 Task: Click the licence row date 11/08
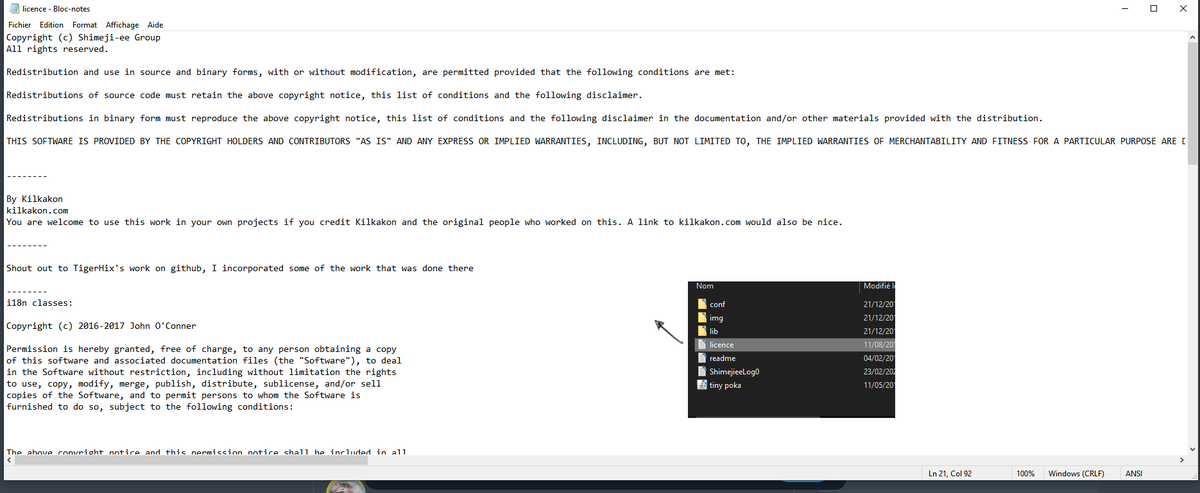click(877, 344)
